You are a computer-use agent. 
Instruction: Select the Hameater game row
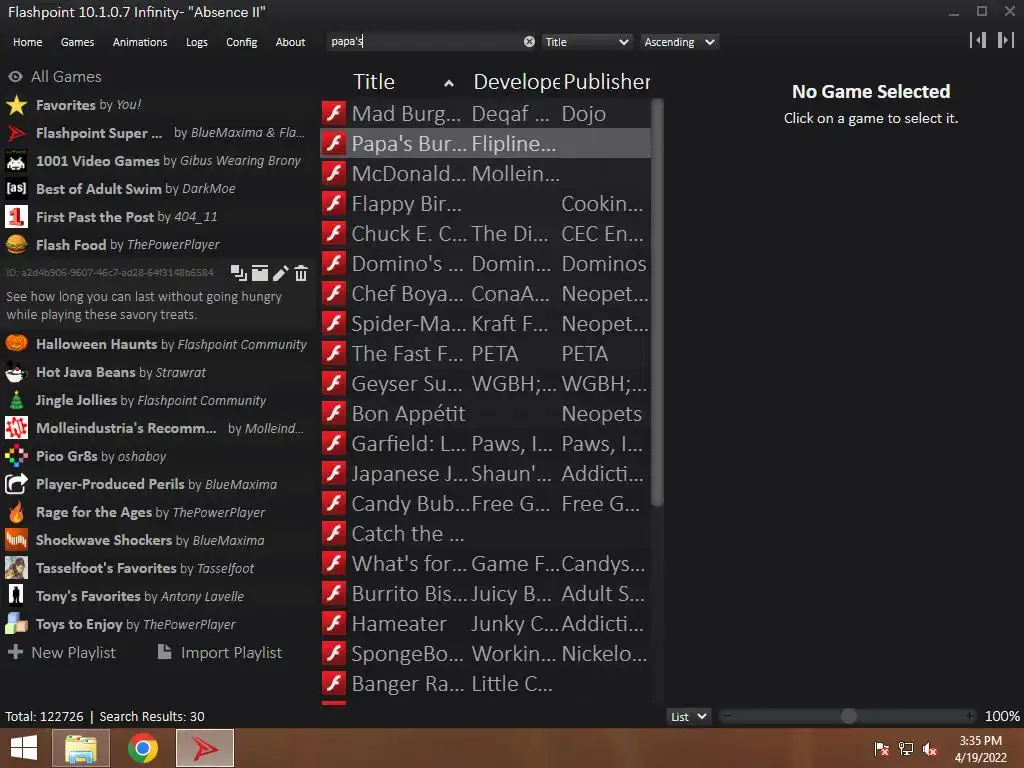click(485, 624)
